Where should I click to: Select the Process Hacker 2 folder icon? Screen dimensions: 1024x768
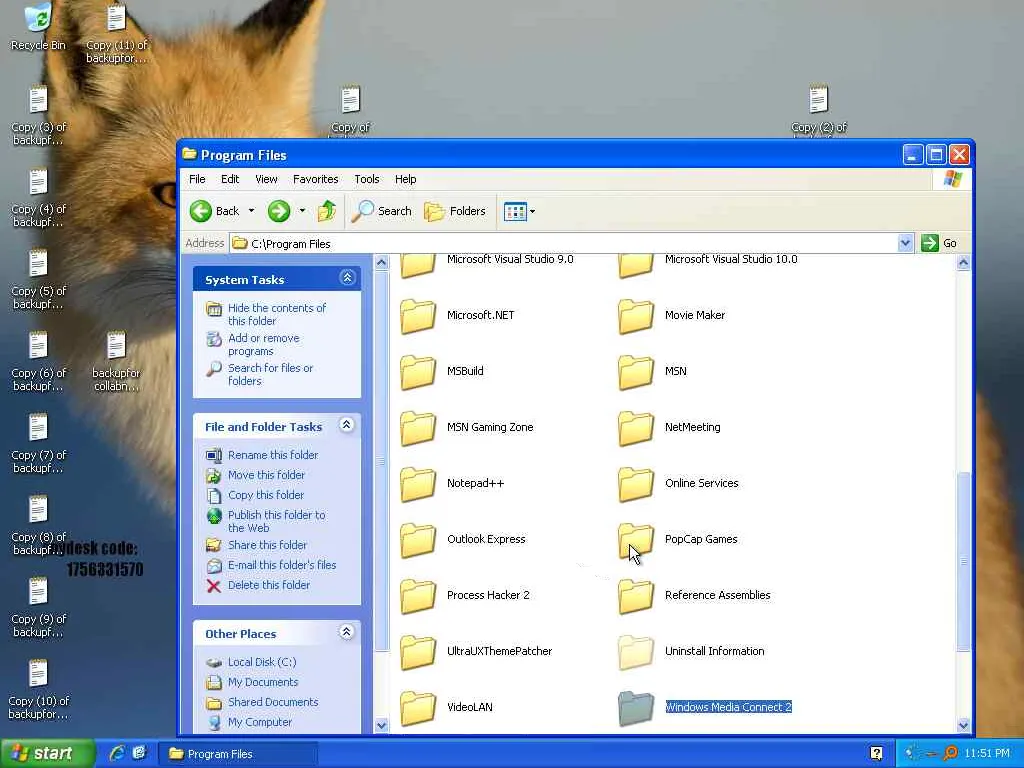[418, 597]
